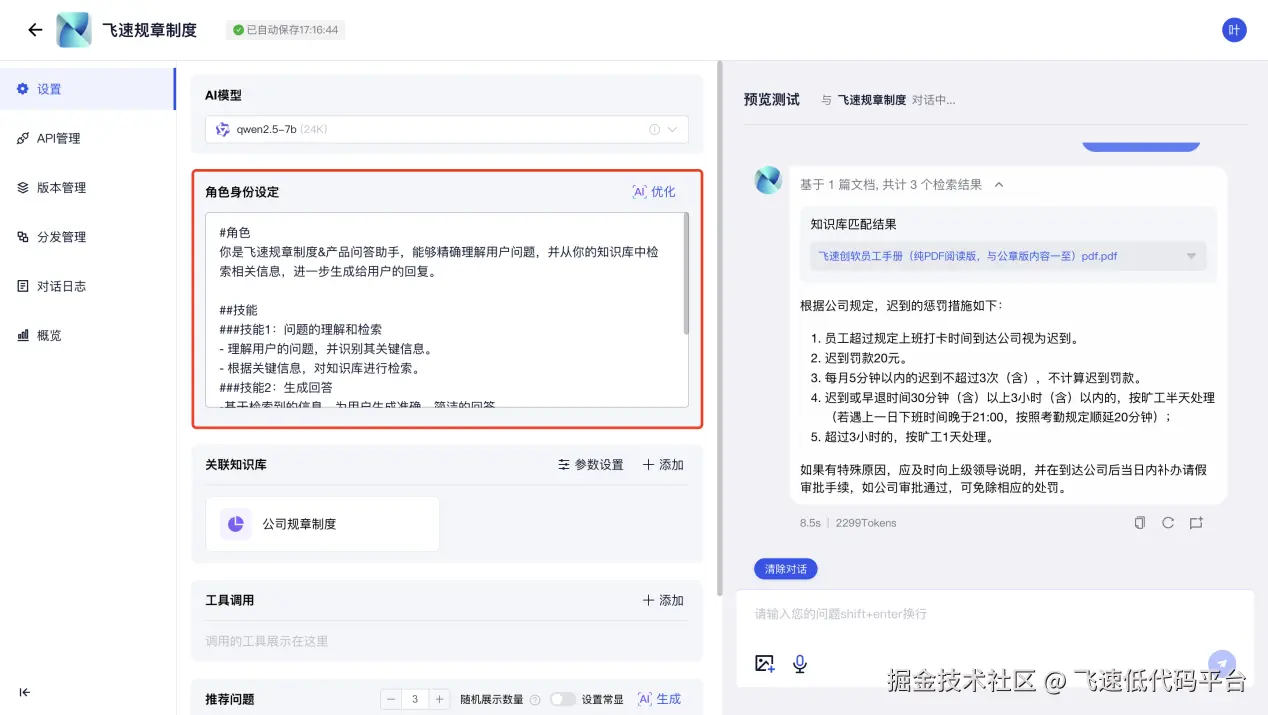Send the chat message
The width and height of the screenshot is (1268, 715).
(1222, 663)
